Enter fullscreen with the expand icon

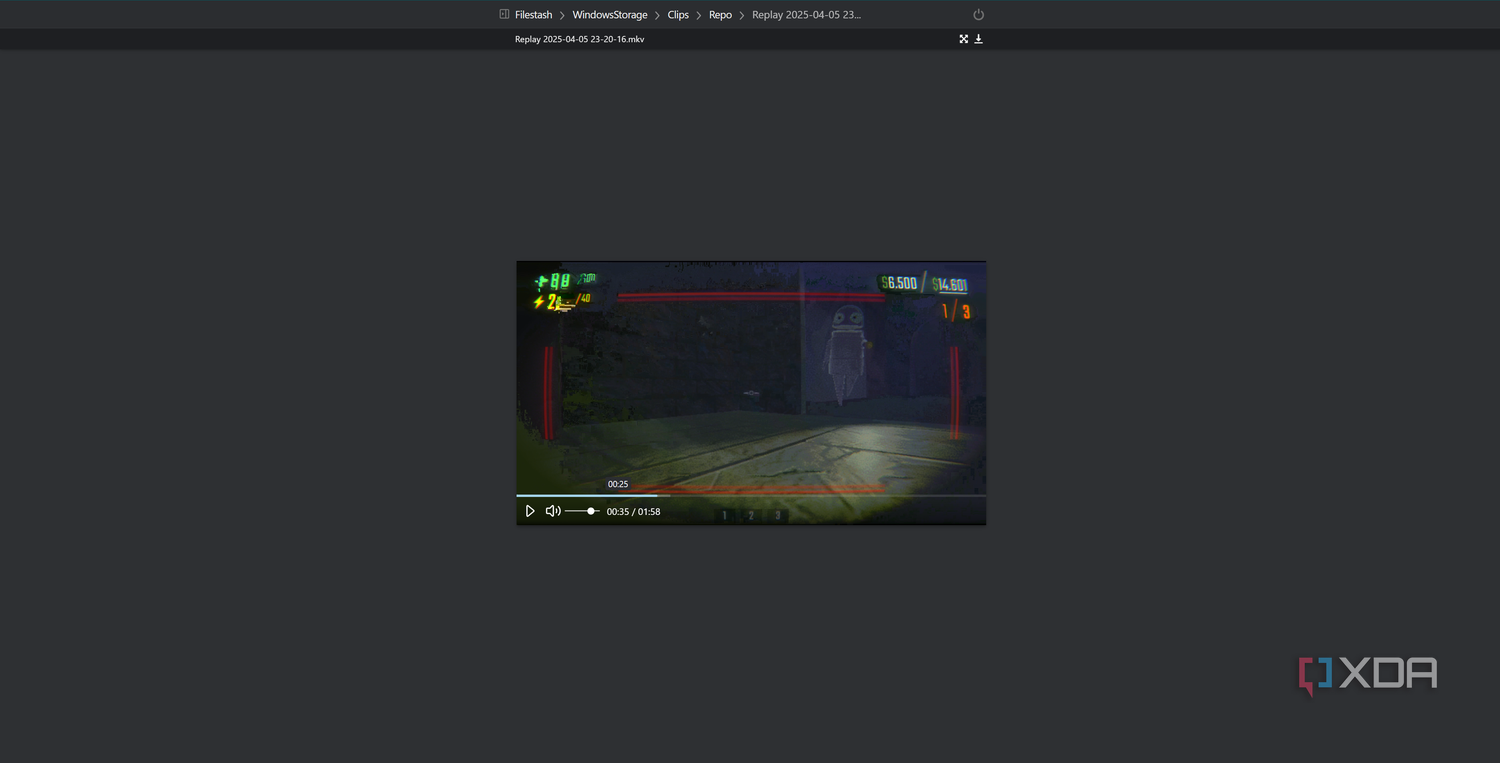pyautogui.click(x=963, y=39)
